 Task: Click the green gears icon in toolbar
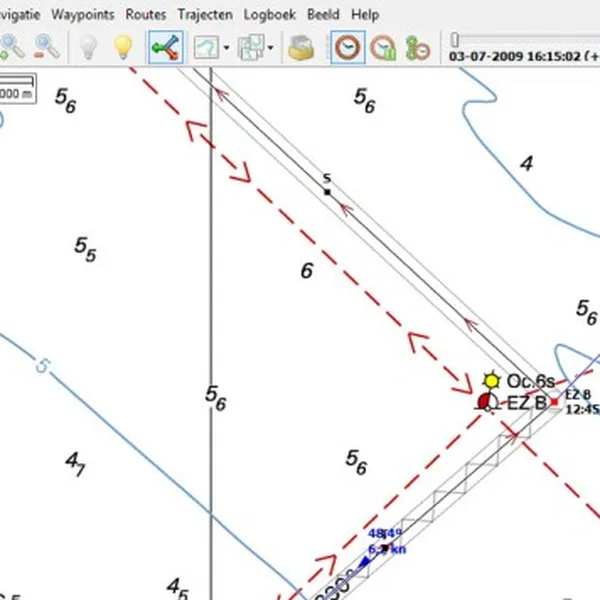tap(417, 46)
